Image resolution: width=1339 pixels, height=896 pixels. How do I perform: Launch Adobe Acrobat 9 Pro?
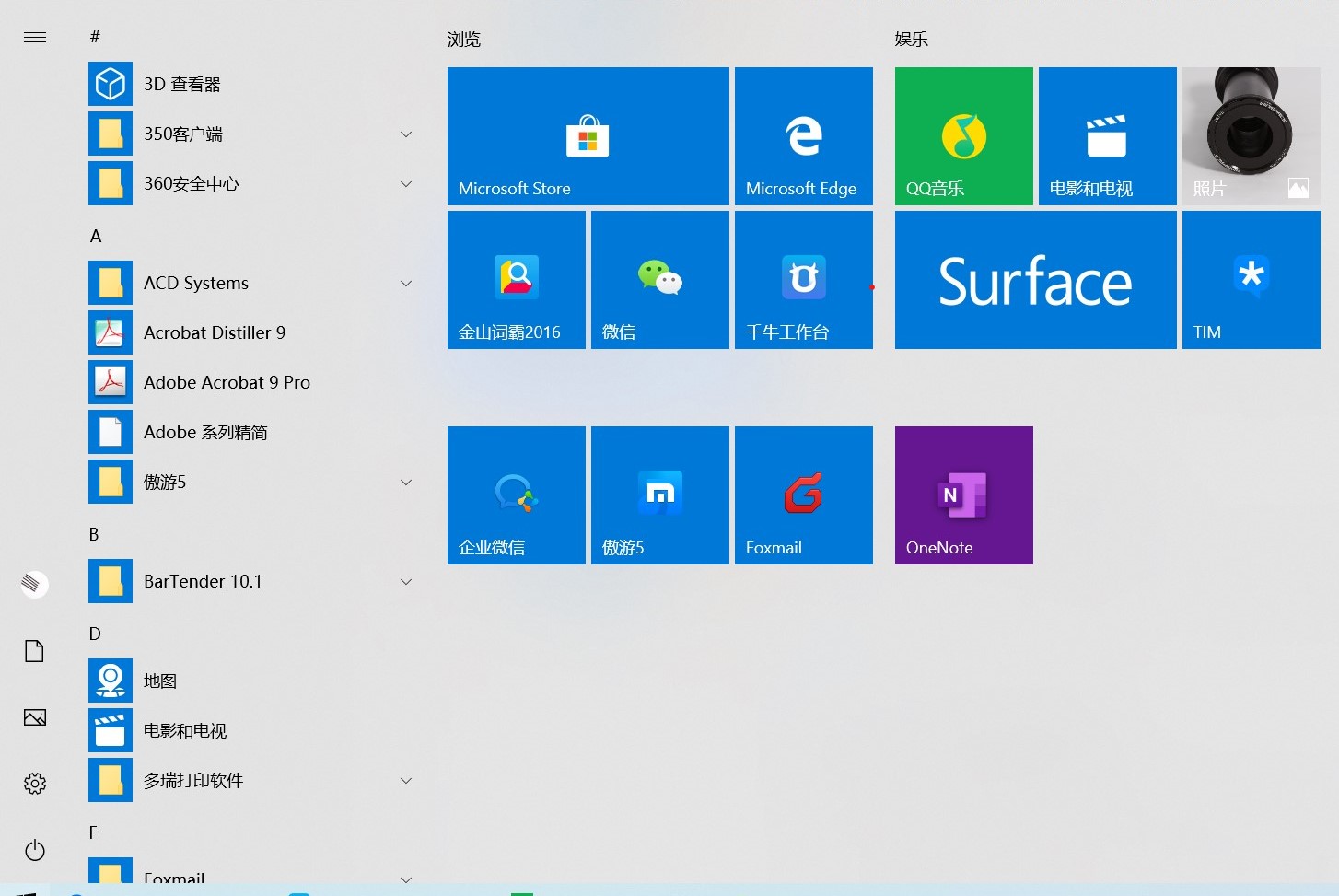(227, 381)
